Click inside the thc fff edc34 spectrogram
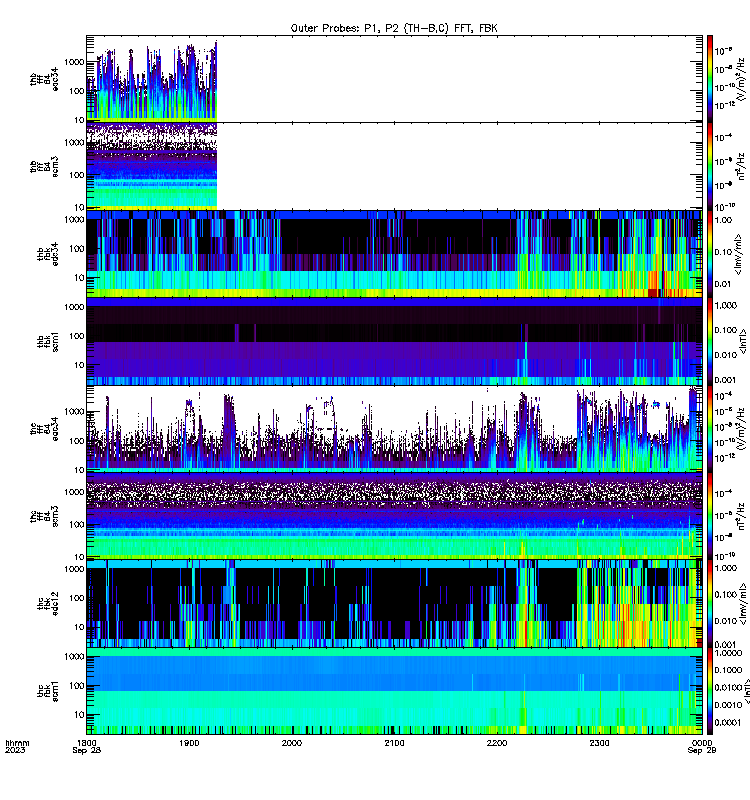Viewport: 750px width, 800px height. pyautogui.click(x=394, y=429)
